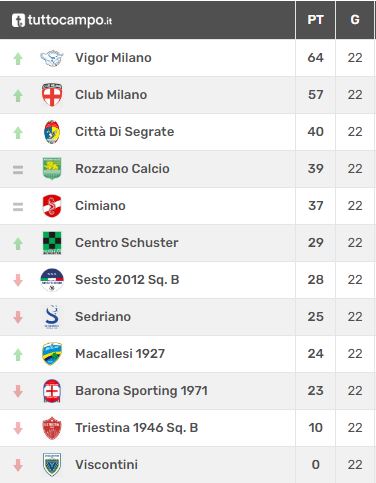This screenshot has height=483, width=376.
Task: Click the Triestina 1946 Sq. B red crest
Action: pyautogui.click(x=52, y=428)
